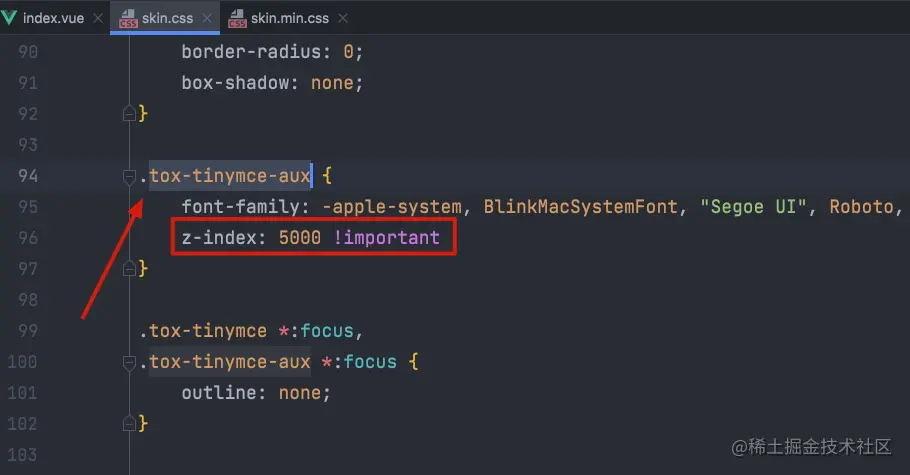Click the !important keyword
The image size is (910, 475).
click(387, 238)
